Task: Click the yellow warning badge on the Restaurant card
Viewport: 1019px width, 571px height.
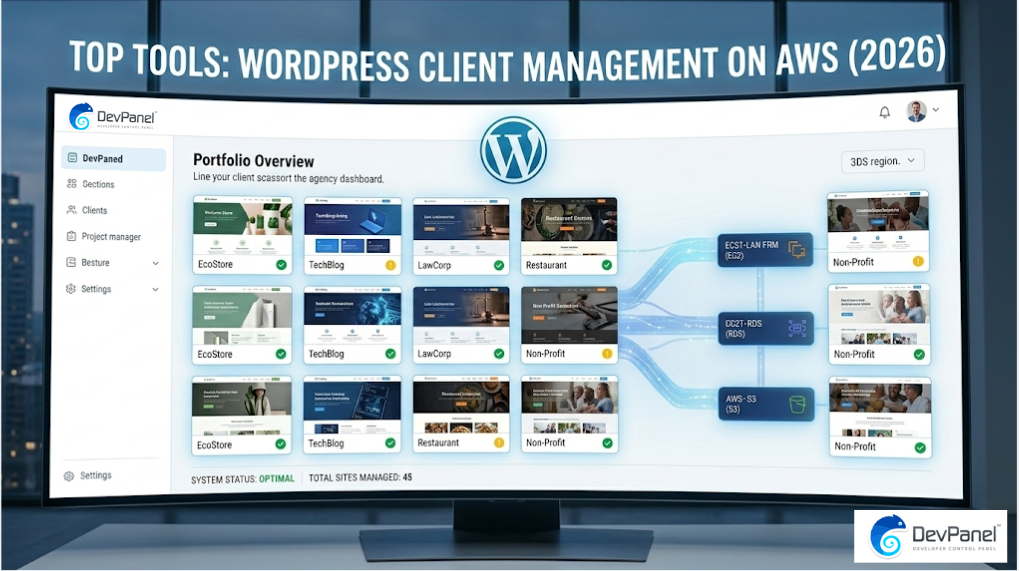Action: click(x=498, y=443)
